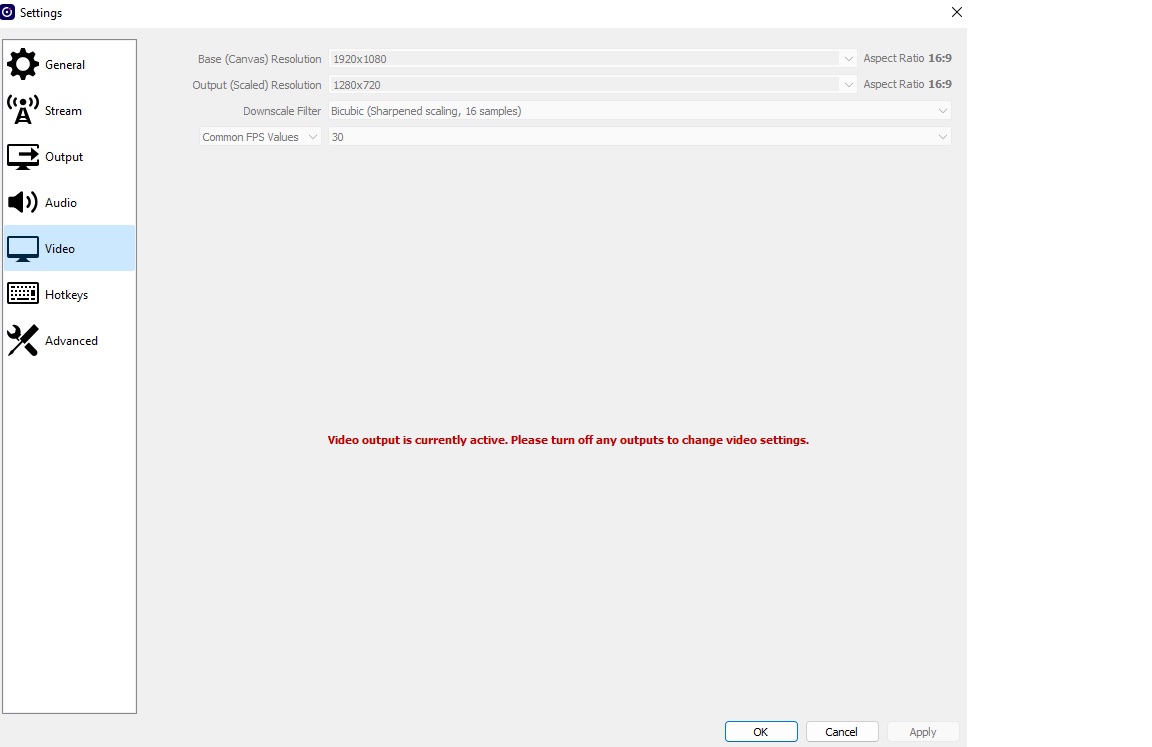Click the OBS logo in the title bar
The image size is (1152, 747).
tap(8, 13)
